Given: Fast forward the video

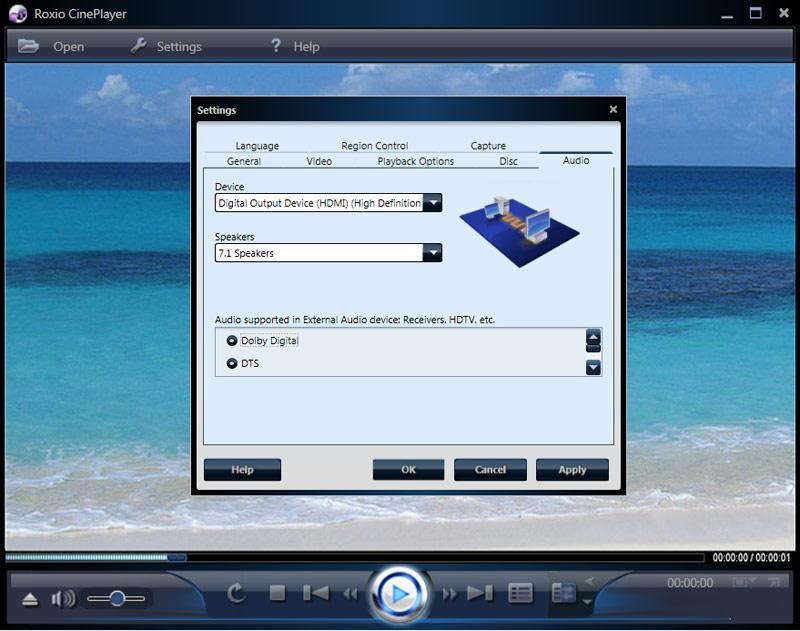Looking at the screenshot, I should click(449, 593).
